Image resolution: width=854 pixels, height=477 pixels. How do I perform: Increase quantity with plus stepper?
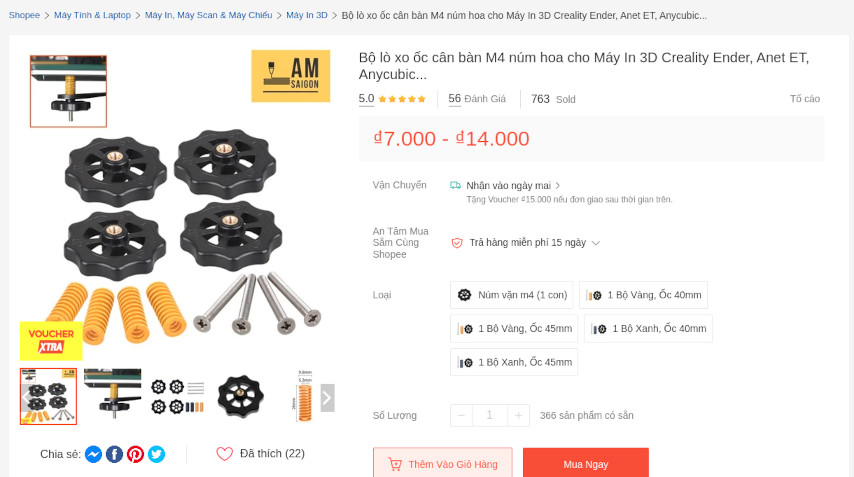518,415
